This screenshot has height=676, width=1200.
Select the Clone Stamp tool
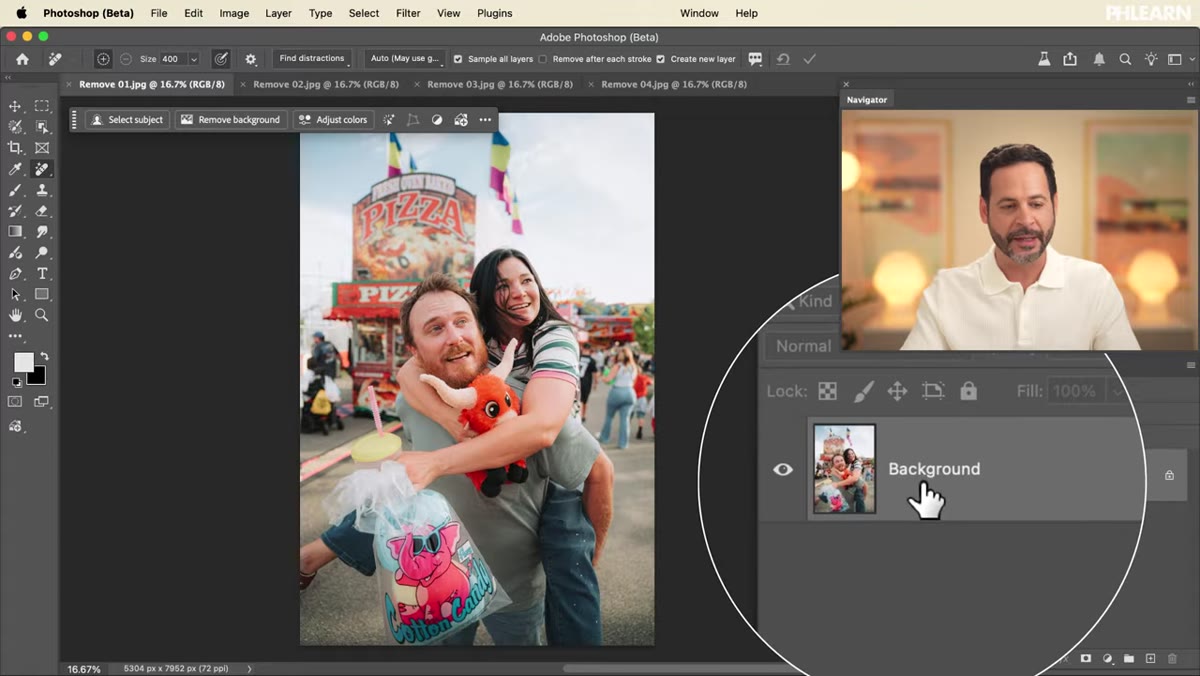42,190
